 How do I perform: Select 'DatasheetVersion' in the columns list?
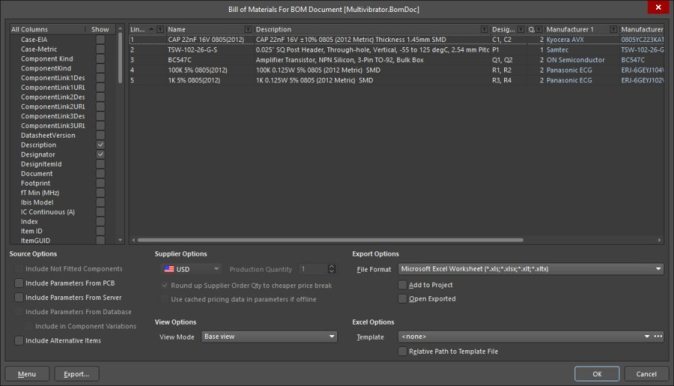point(48,135)
